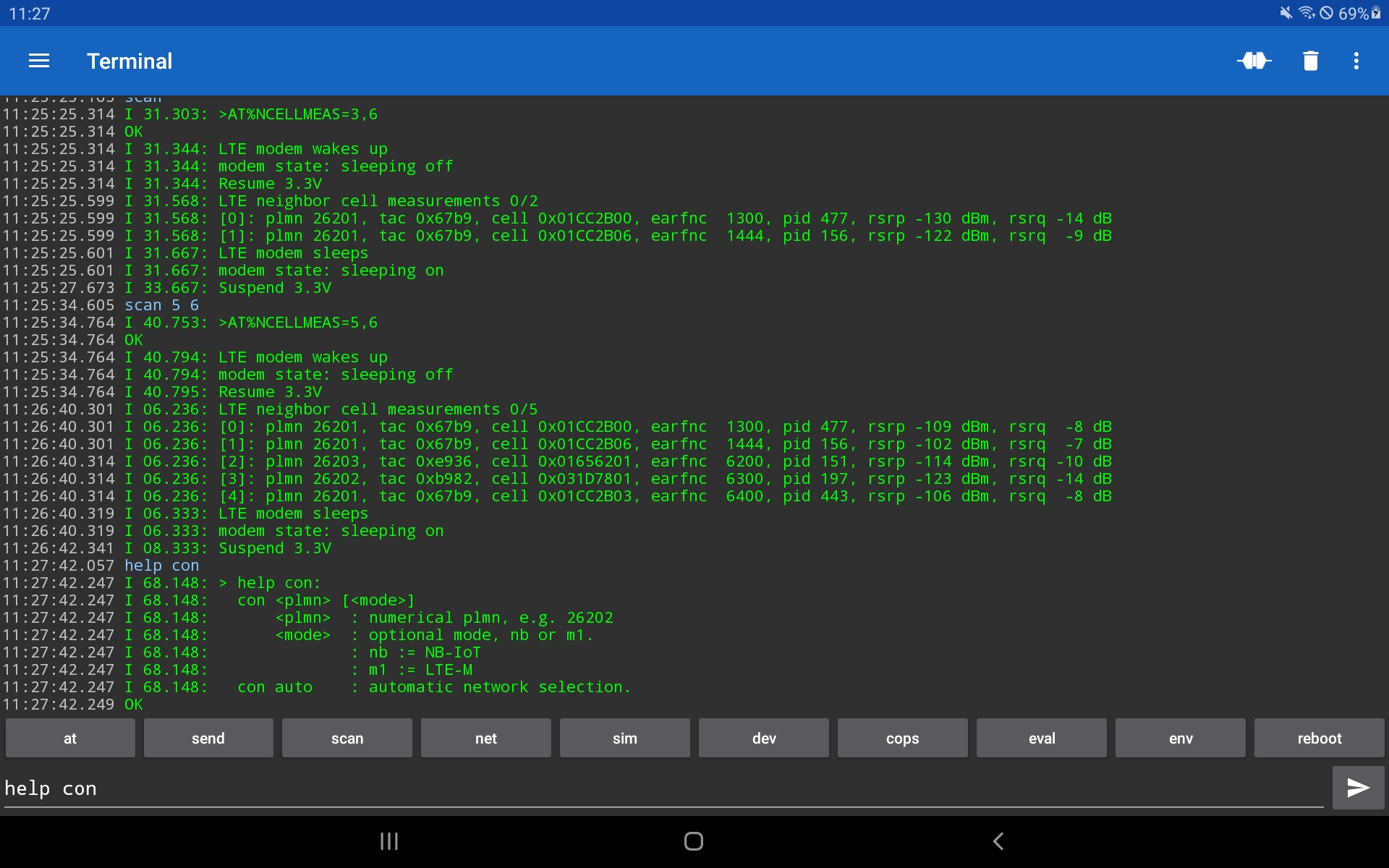The image size is (1389, 868).
Task: Select the 'eval' command shortcut
Action: tap(1041, 738)
